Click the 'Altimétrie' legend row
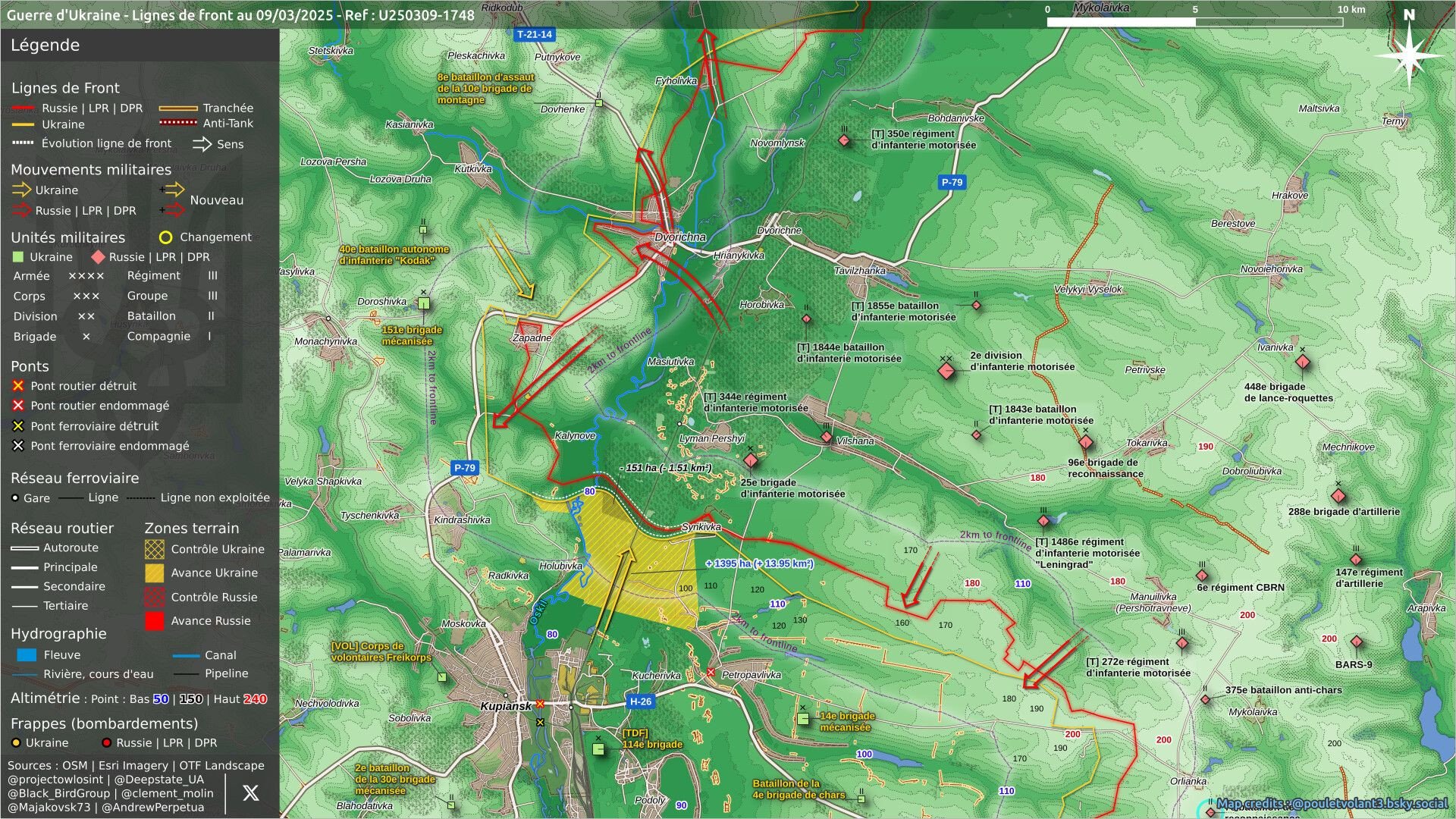The width and height of the screenshot is (1456, 819). pos(139,698)
